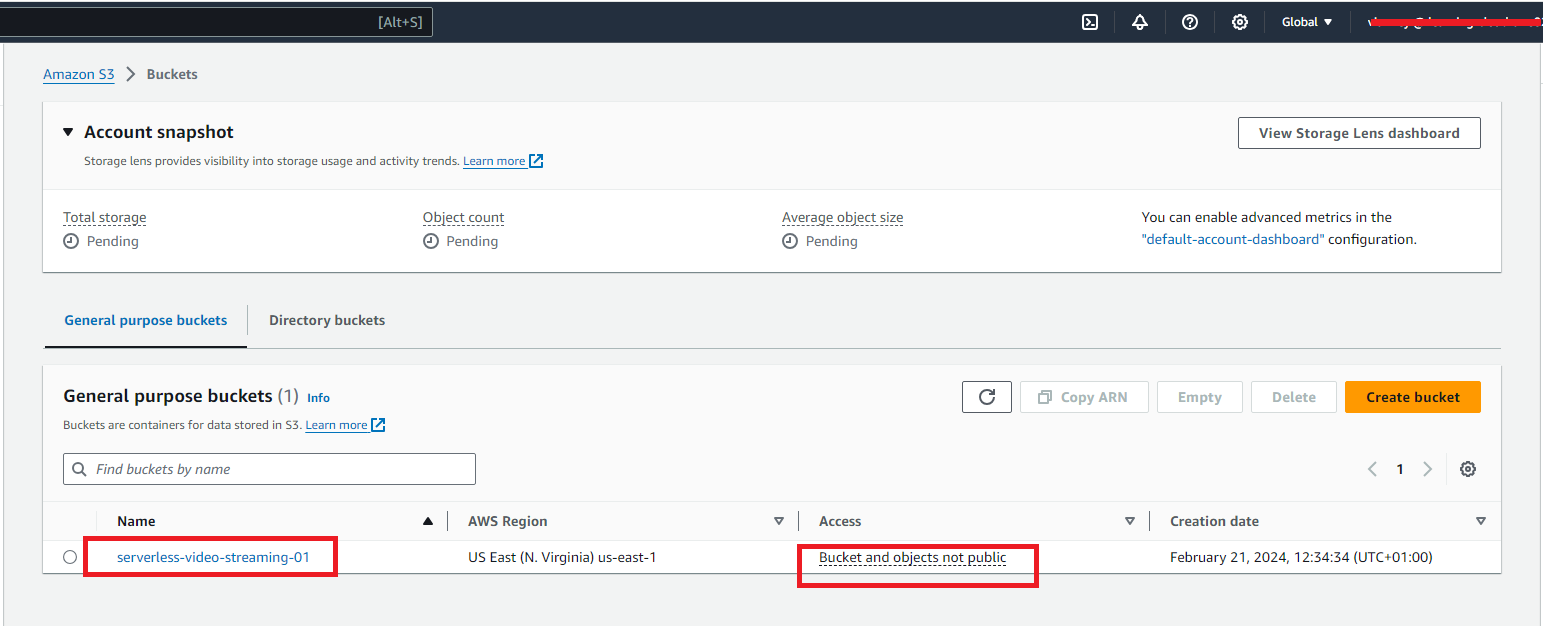Open table preferences gear icon
The width and height of the screenshot is (1543, 626).
coord(1468,469)
